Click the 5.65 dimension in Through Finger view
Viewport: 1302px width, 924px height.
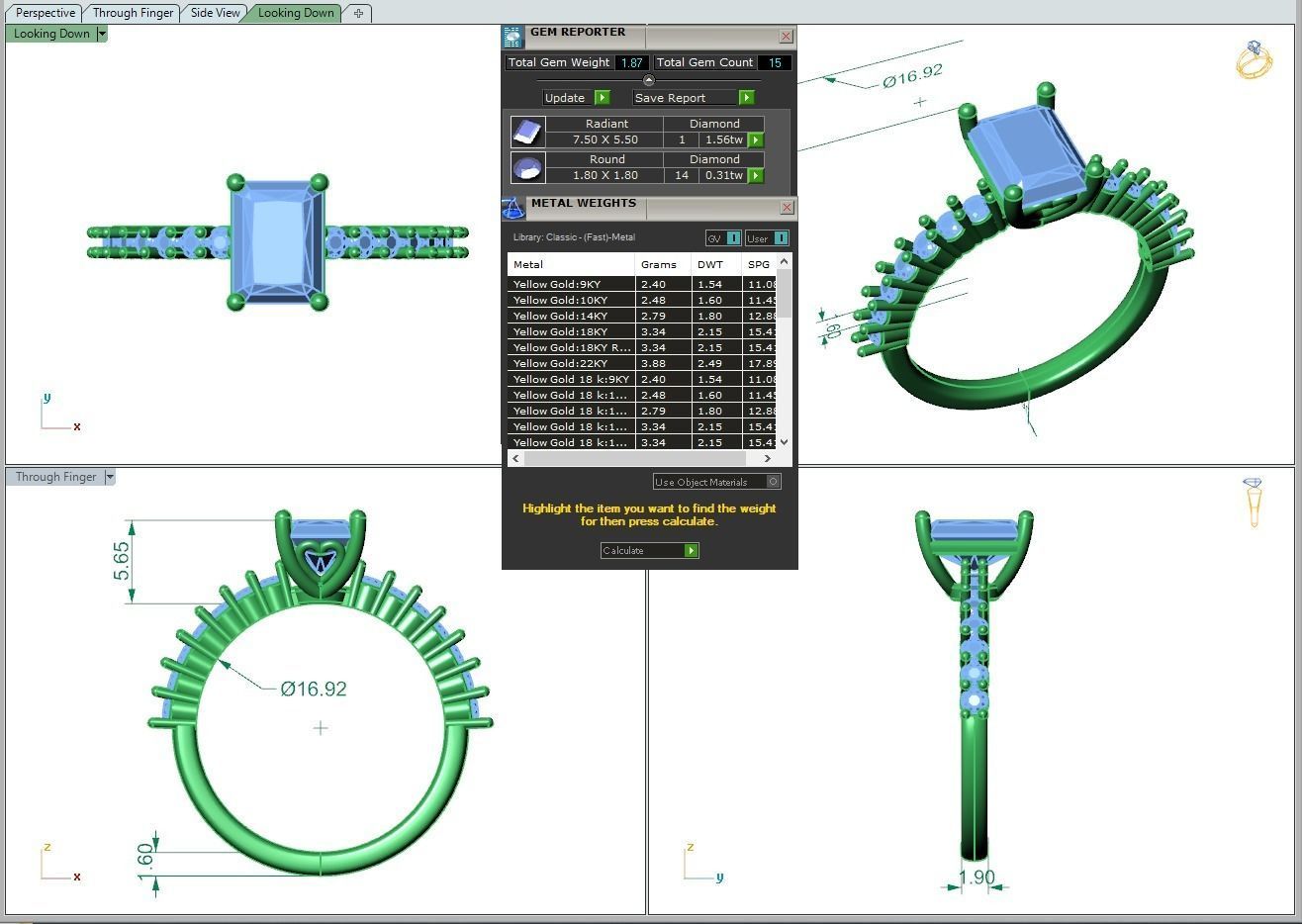(121, 561)
